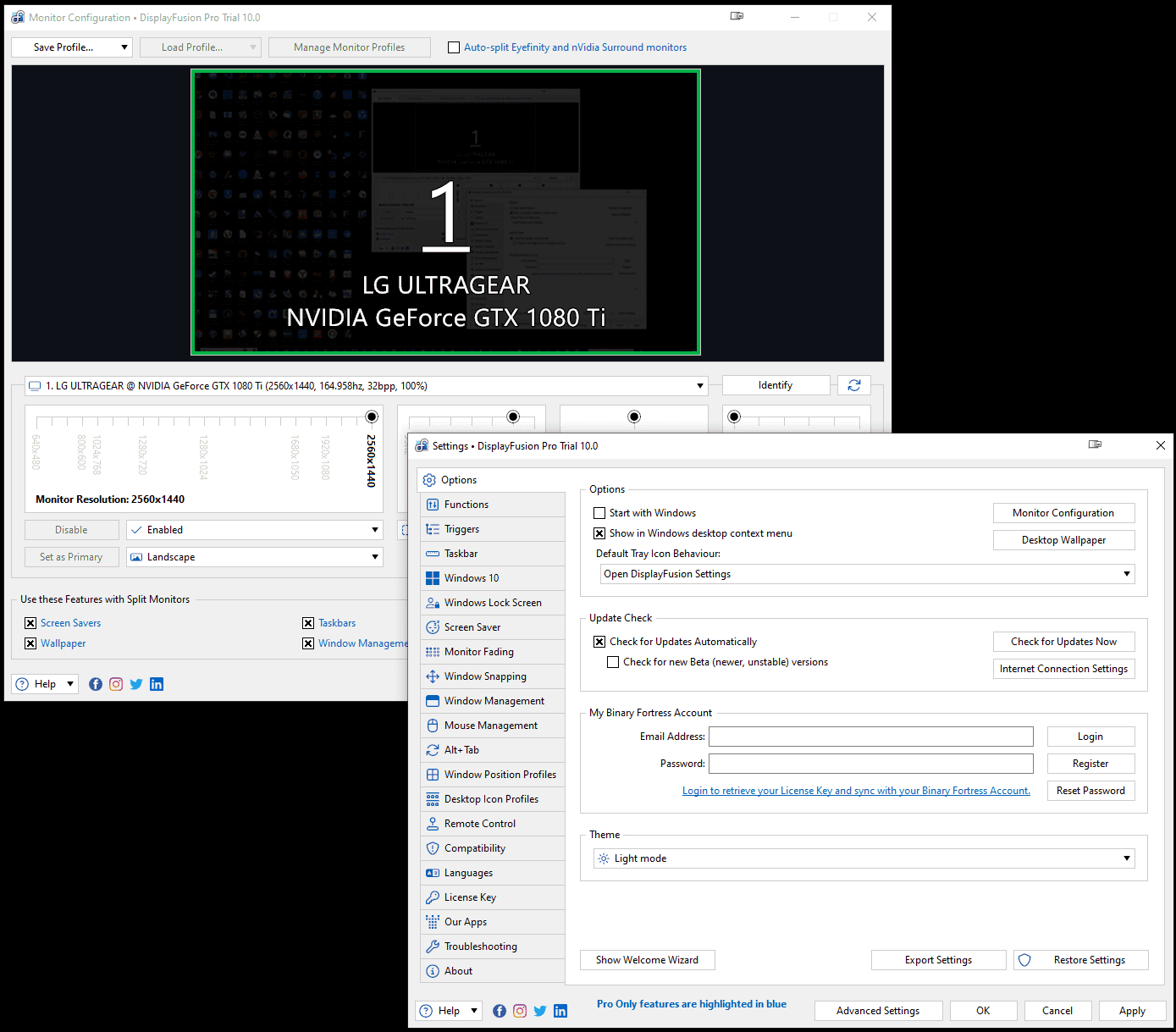Click the Facebook icon in Settings window

[x=500, y=1011]
